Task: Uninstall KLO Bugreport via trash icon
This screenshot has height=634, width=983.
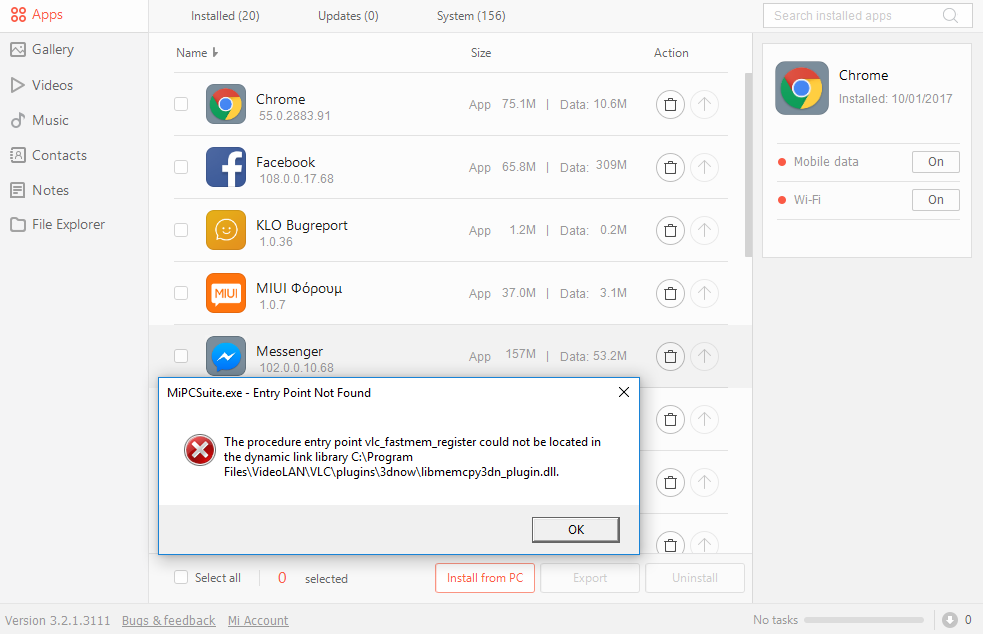Action: pos(670,230)
